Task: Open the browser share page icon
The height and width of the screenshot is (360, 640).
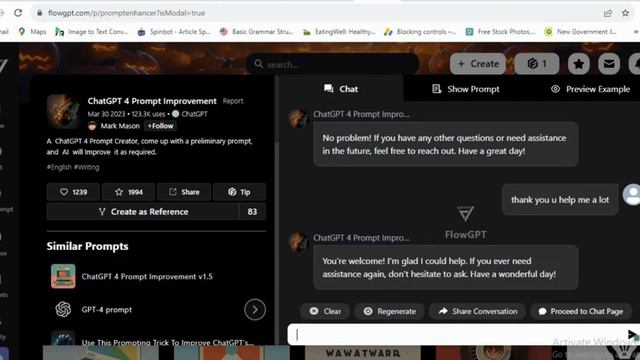Action: coord(608,13)
